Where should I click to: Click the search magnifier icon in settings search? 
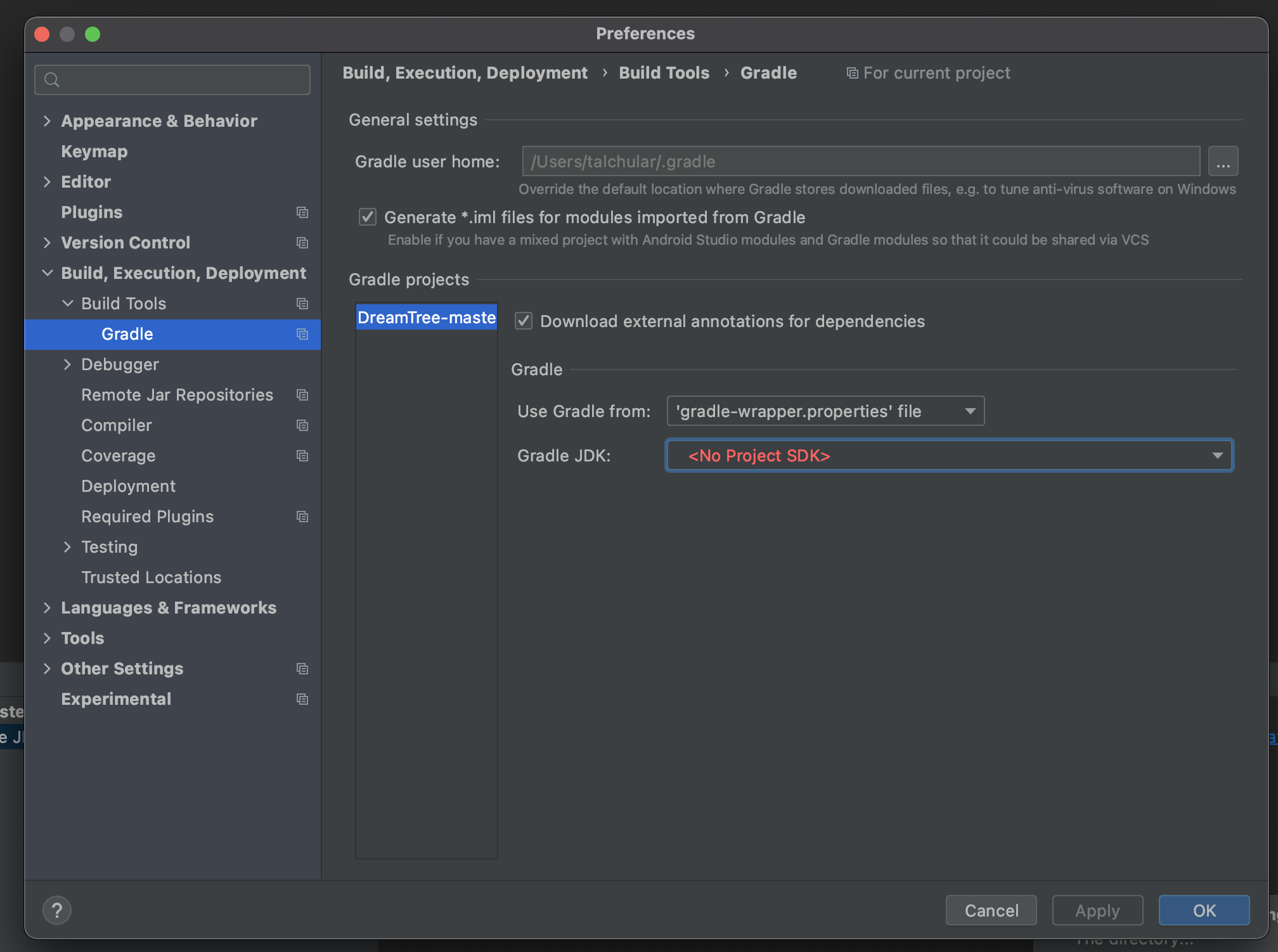click(x=52, y=80)
